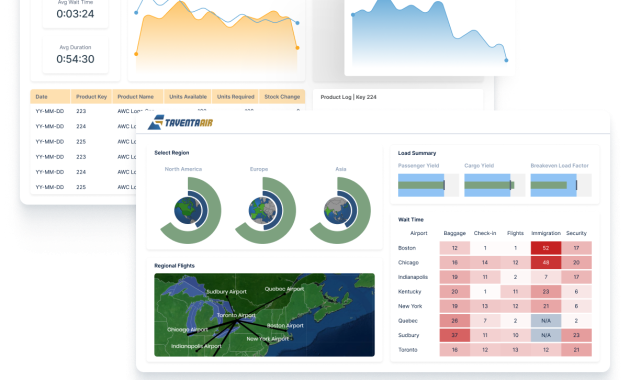Image resolution: width=630 pixels, height=380 pixels.
Task: Click Date column header in back window
Action: click(x=50, y=97)
